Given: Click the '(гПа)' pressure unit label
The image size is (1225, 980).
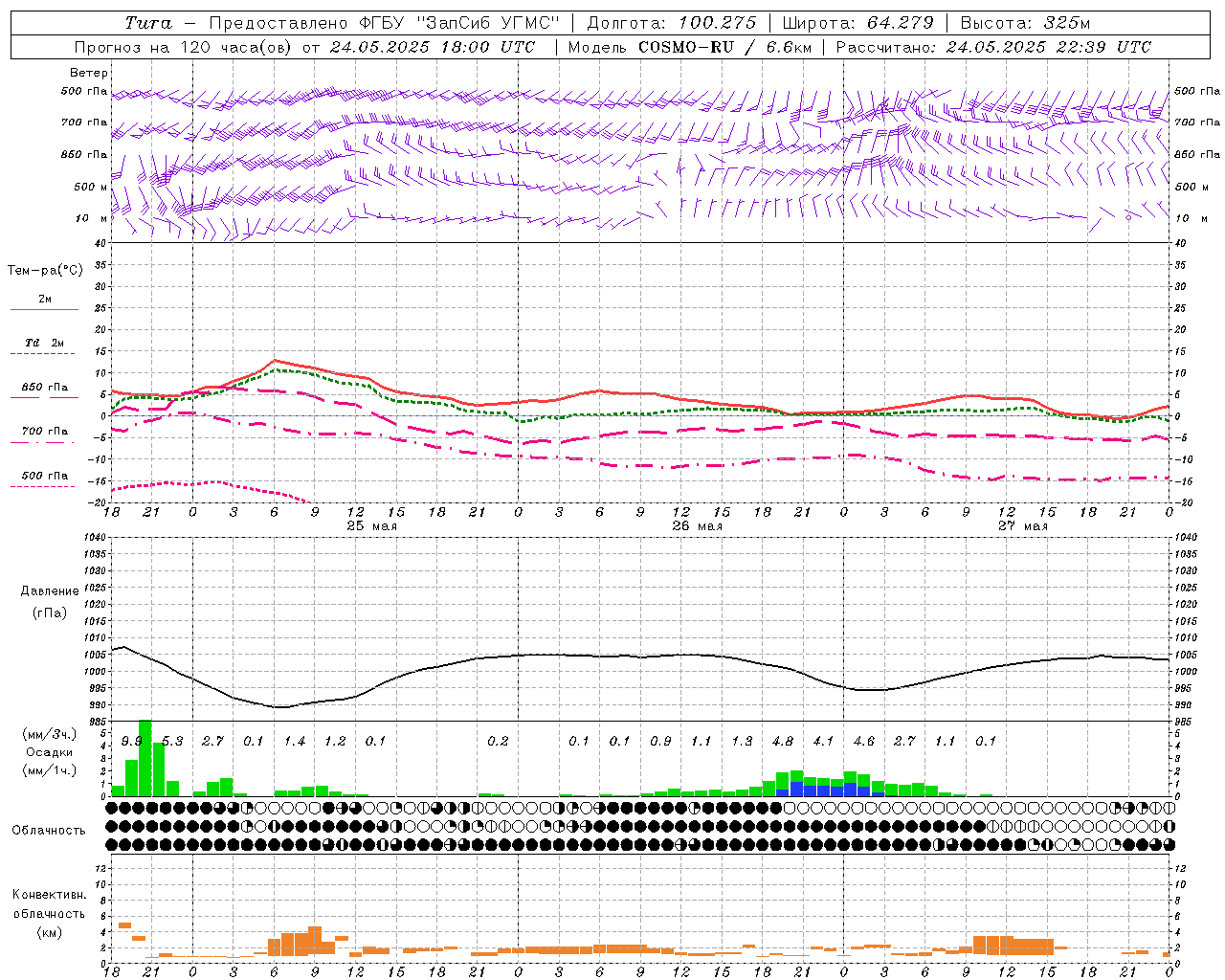Looking at the screenshot, I should click(x=50, y=612).
